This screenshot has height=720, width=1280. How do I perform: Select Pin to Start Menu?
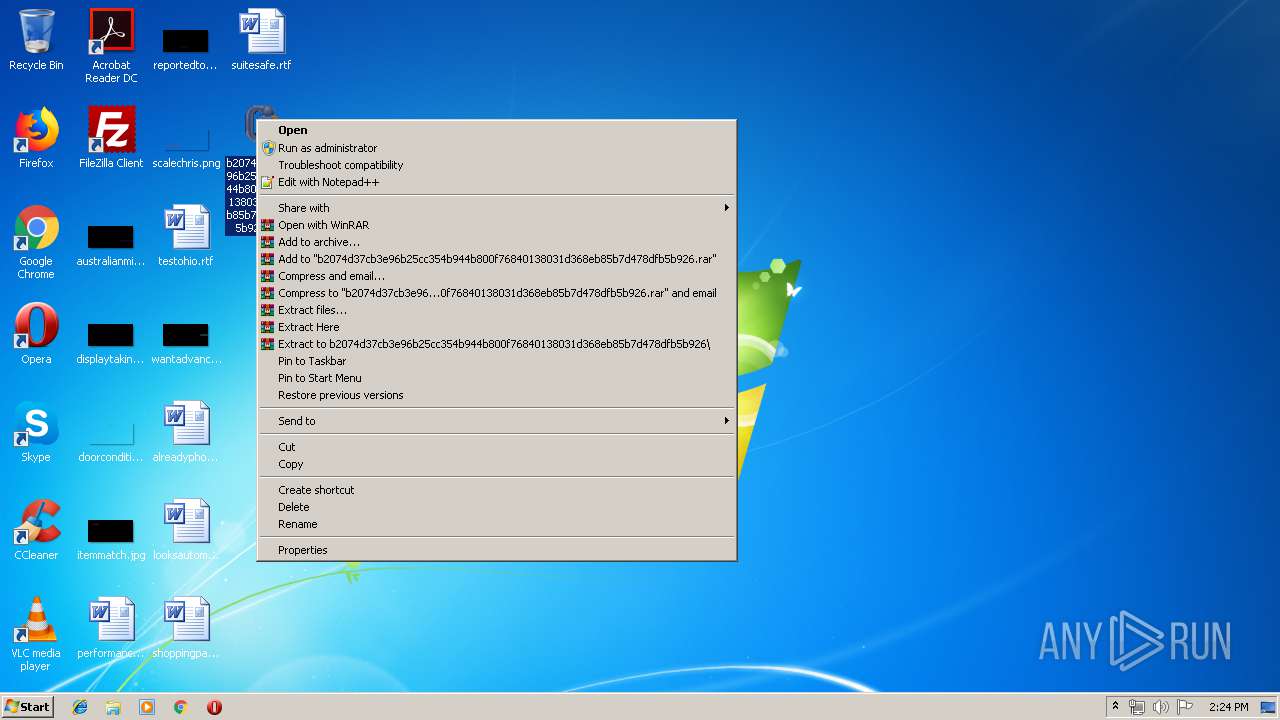coord(496,378)
